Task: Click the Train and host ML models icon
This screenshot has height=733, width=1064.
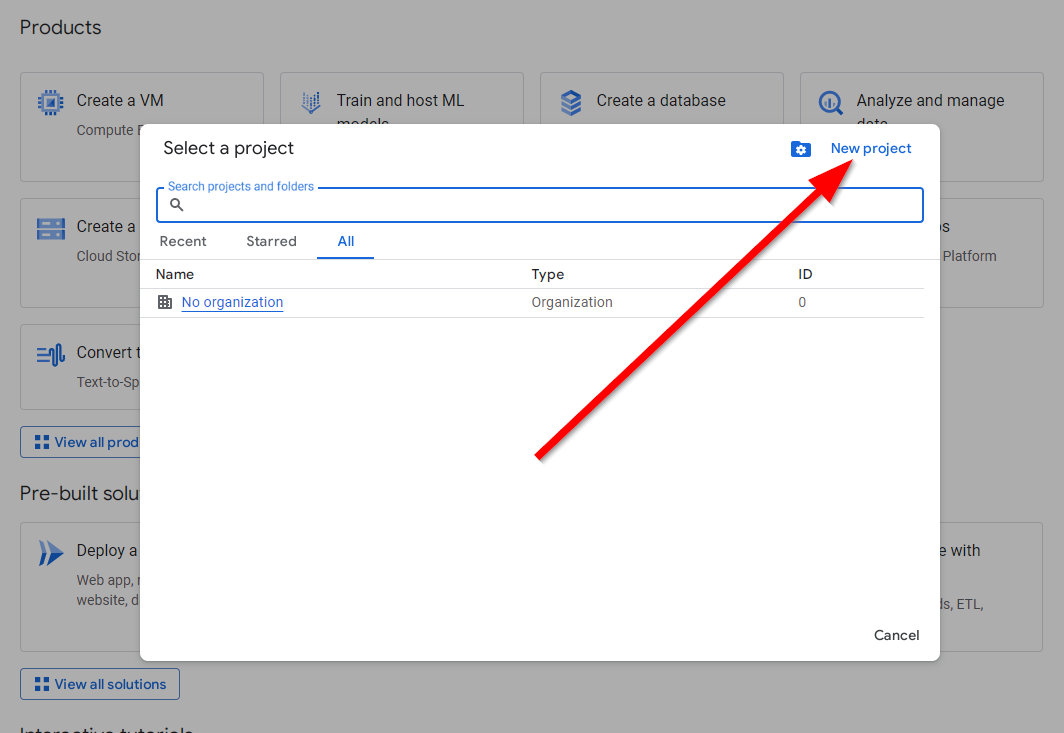Action: [x=311, y=102]
